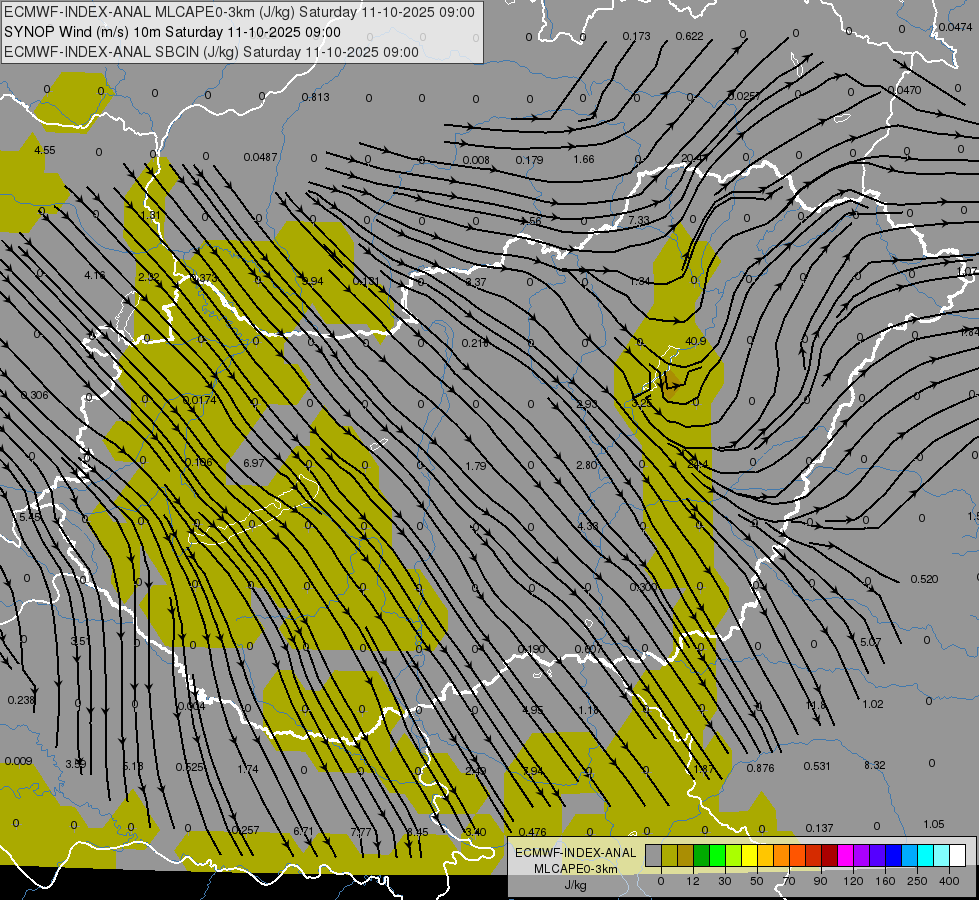979x900 pixels.
Task: Click the map value '3.51'
Action: (79, 641)
